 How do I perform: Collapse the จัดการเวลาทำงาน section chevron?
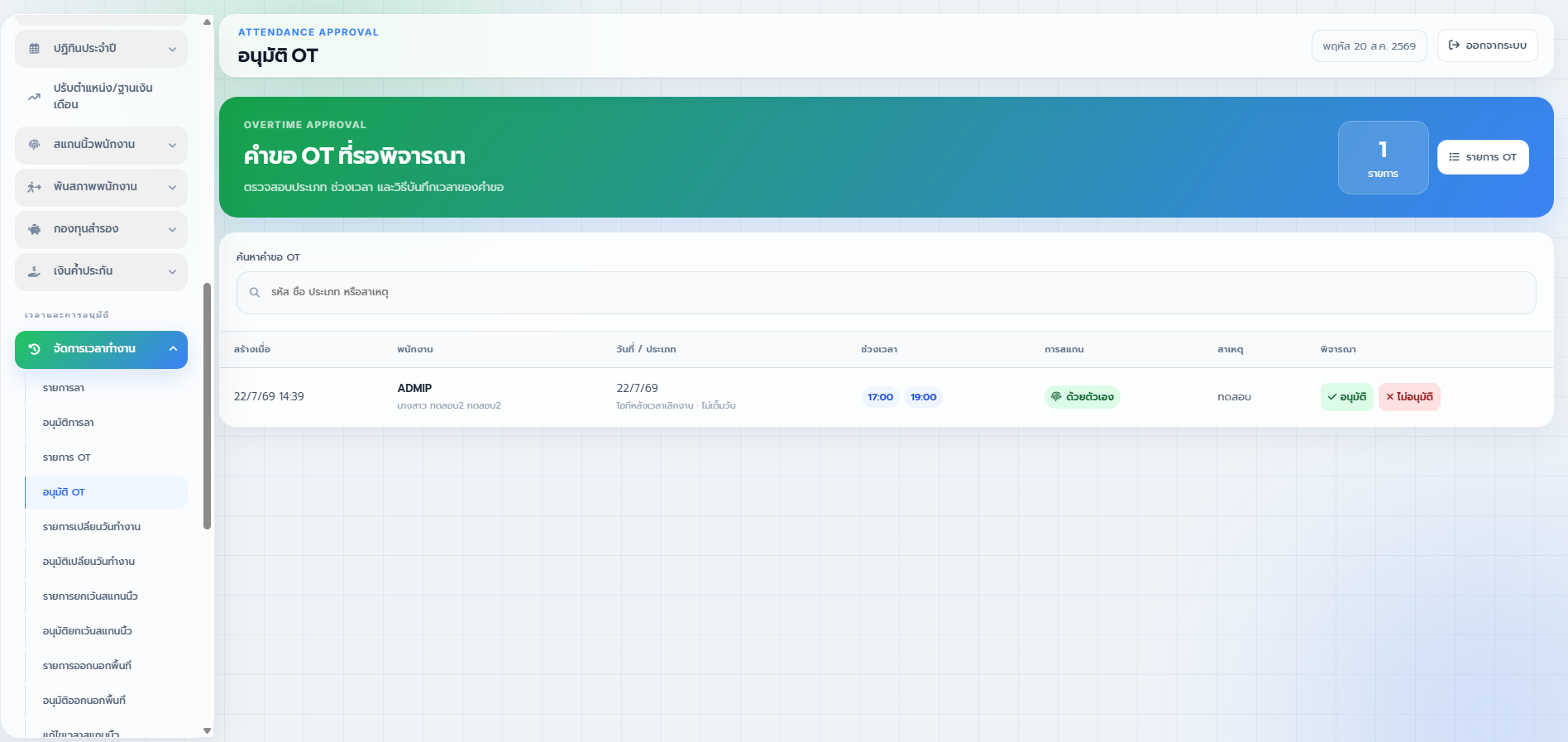[x=173, y=349]
